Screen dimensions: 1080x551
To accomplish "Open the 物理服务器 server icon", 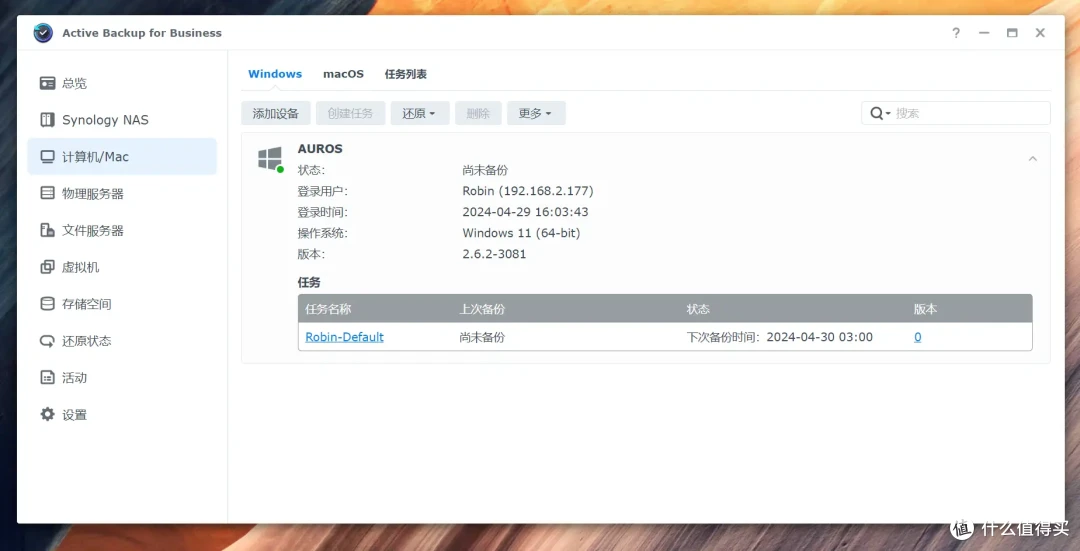I will (47, 194).
